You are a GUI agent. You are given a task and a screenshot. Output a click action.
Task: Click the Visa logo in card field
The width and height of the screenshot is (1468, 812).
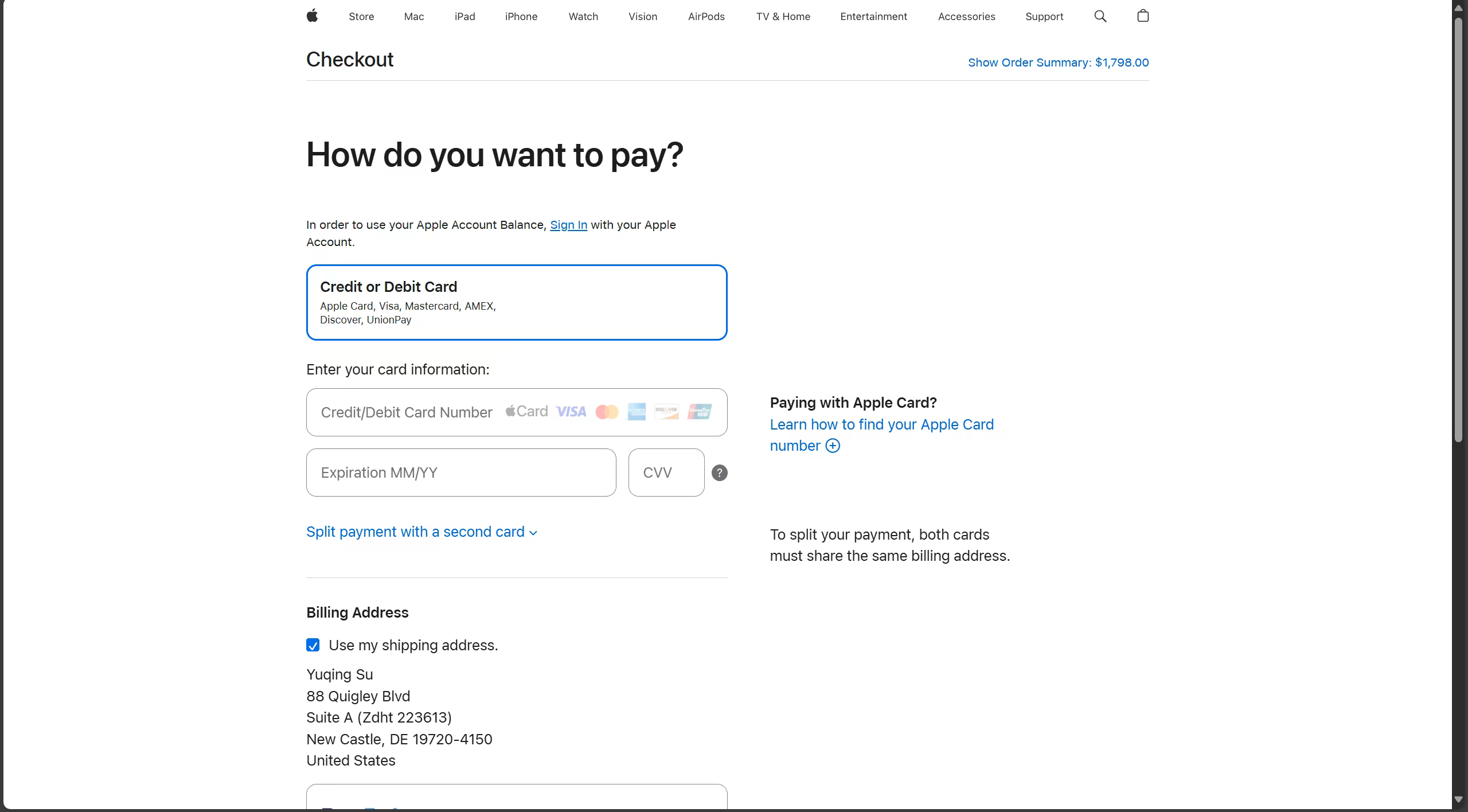[571, 412]
